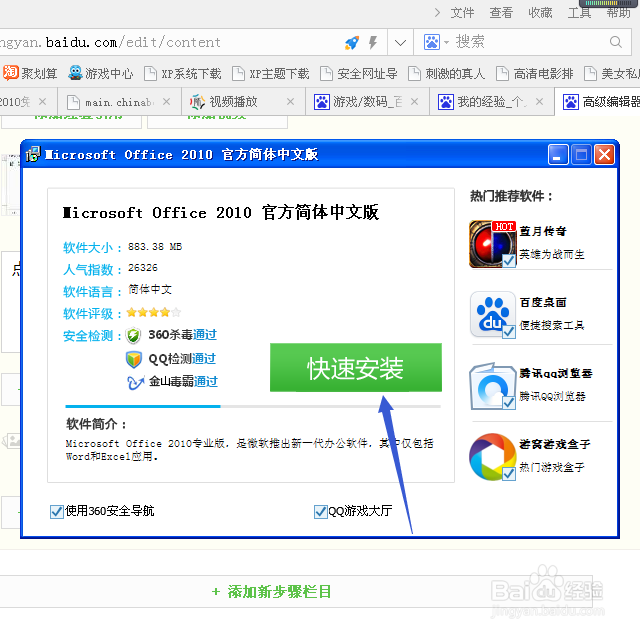This screenshot has width=640, height=633.
Task: Expand the menu bar chevron arrow
Action: coord(437,13)
